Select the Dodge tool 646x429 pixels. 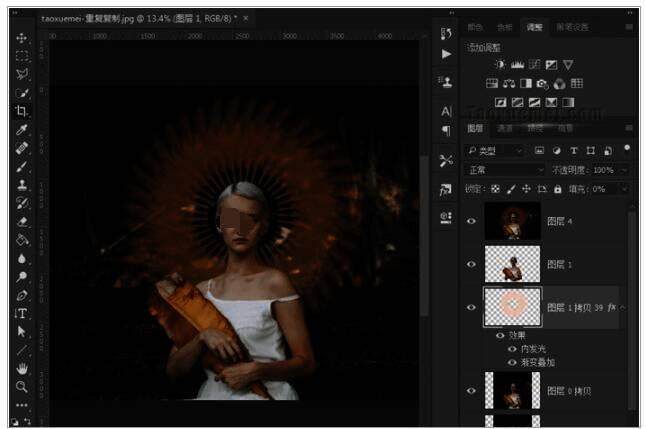point(21,276)
